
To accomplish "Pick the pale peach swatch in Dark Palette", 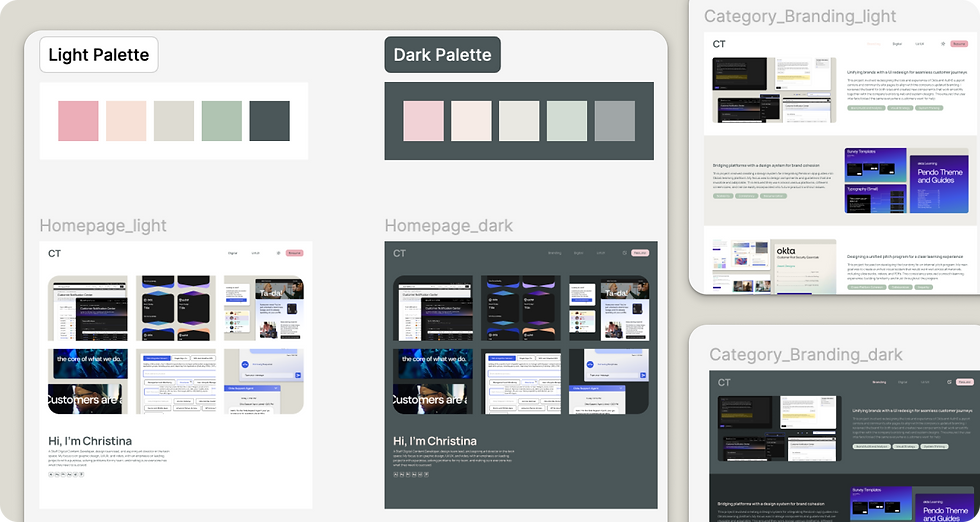I will [x=471, y=121].
